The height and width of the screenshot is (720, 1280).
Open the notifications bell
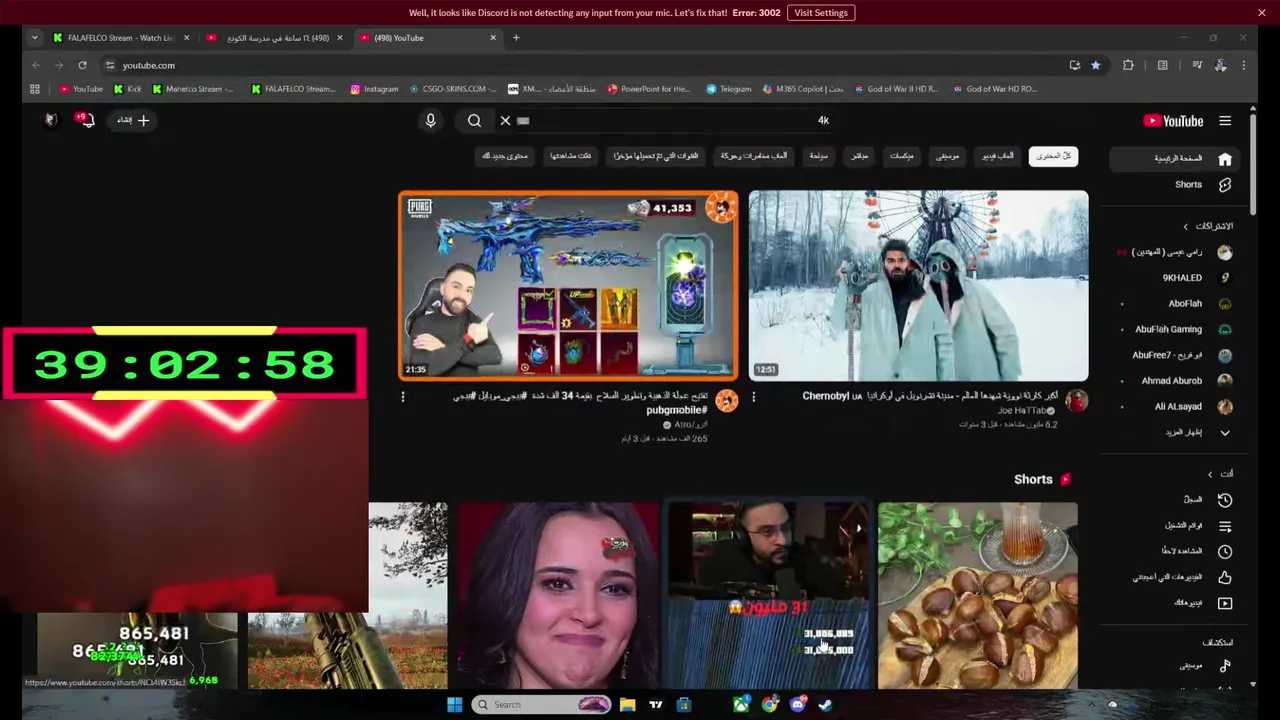pos(86,120)
